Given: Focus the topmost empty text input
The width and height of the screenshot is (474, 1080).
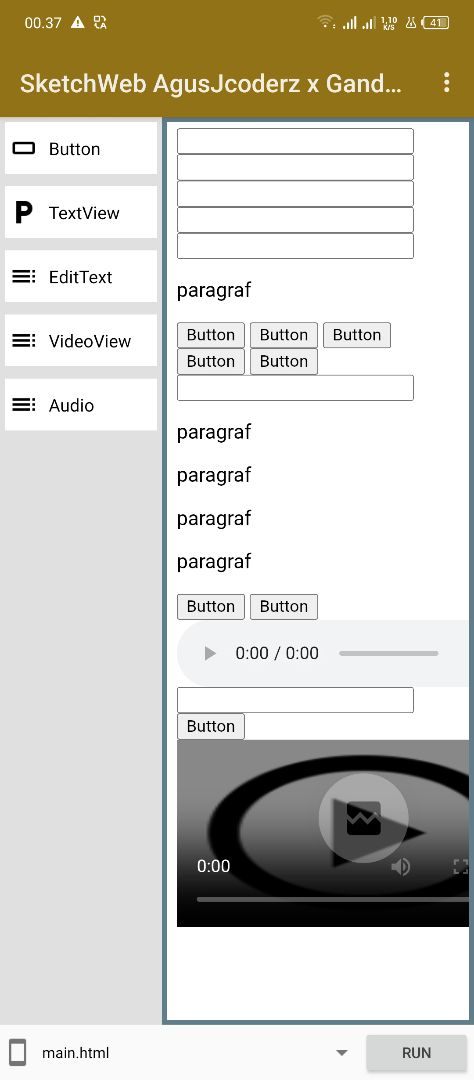Looking at the screenshot, I should 295,141.
